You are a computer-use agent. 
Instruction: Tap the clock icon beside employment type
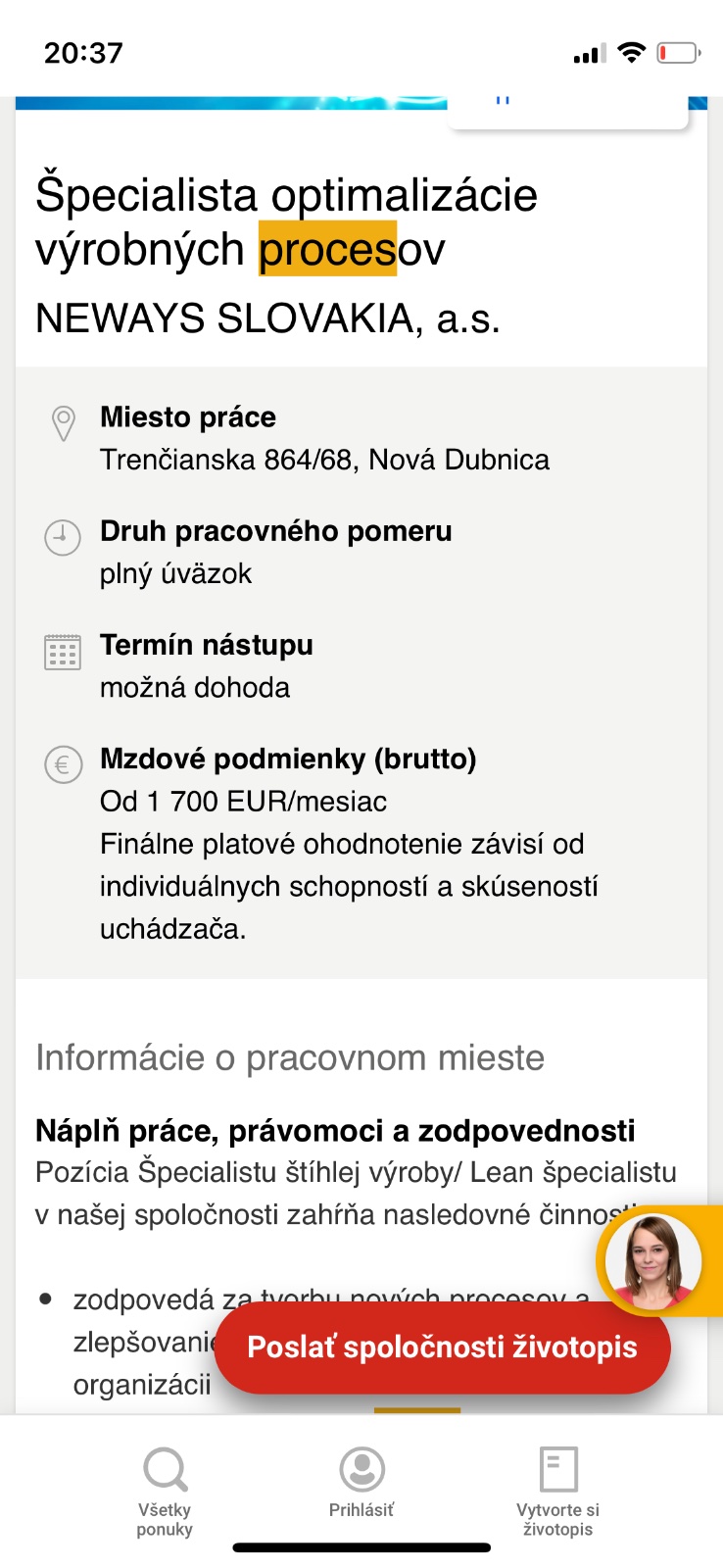point(63,537)
